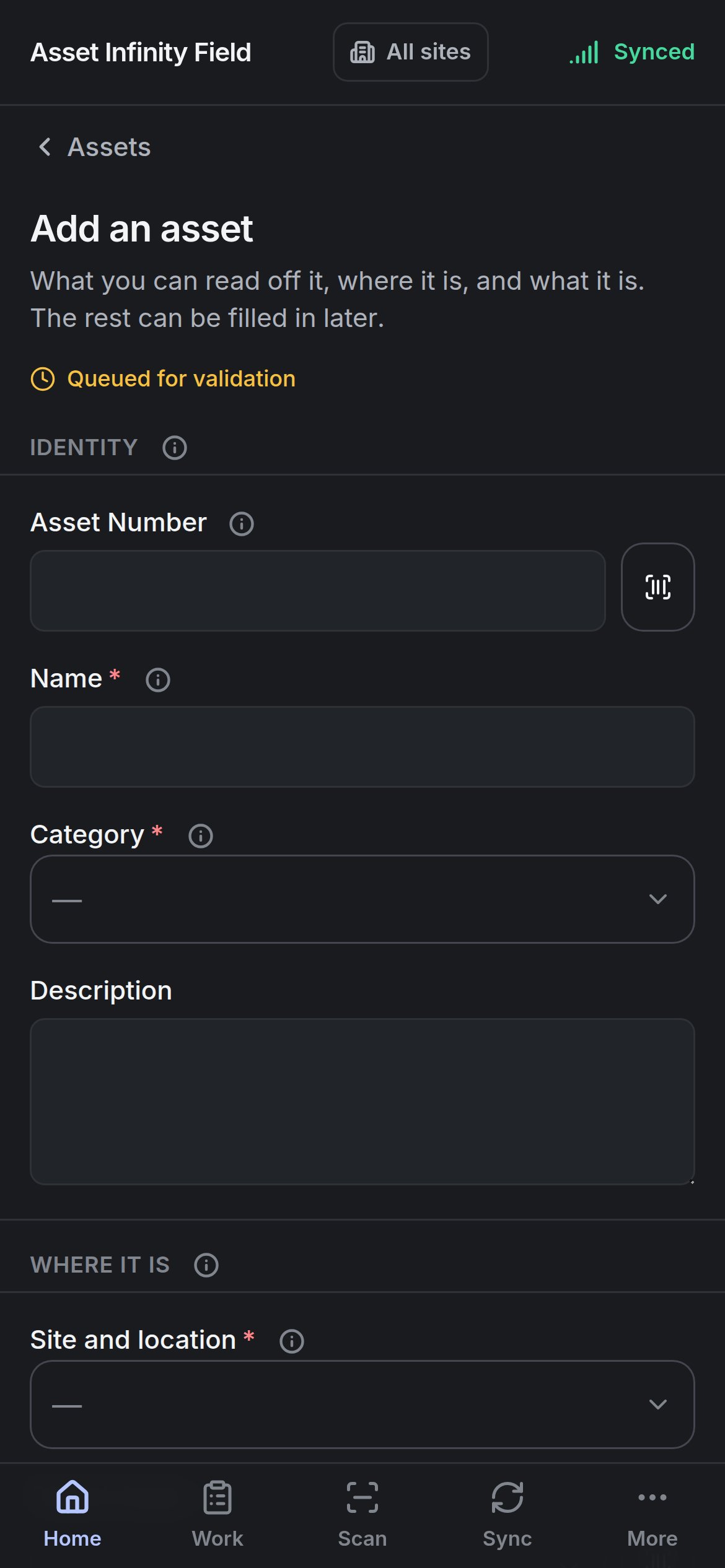Go back to Assets
This screenshot has width=725, height=1568.
(x=93, y=147)
